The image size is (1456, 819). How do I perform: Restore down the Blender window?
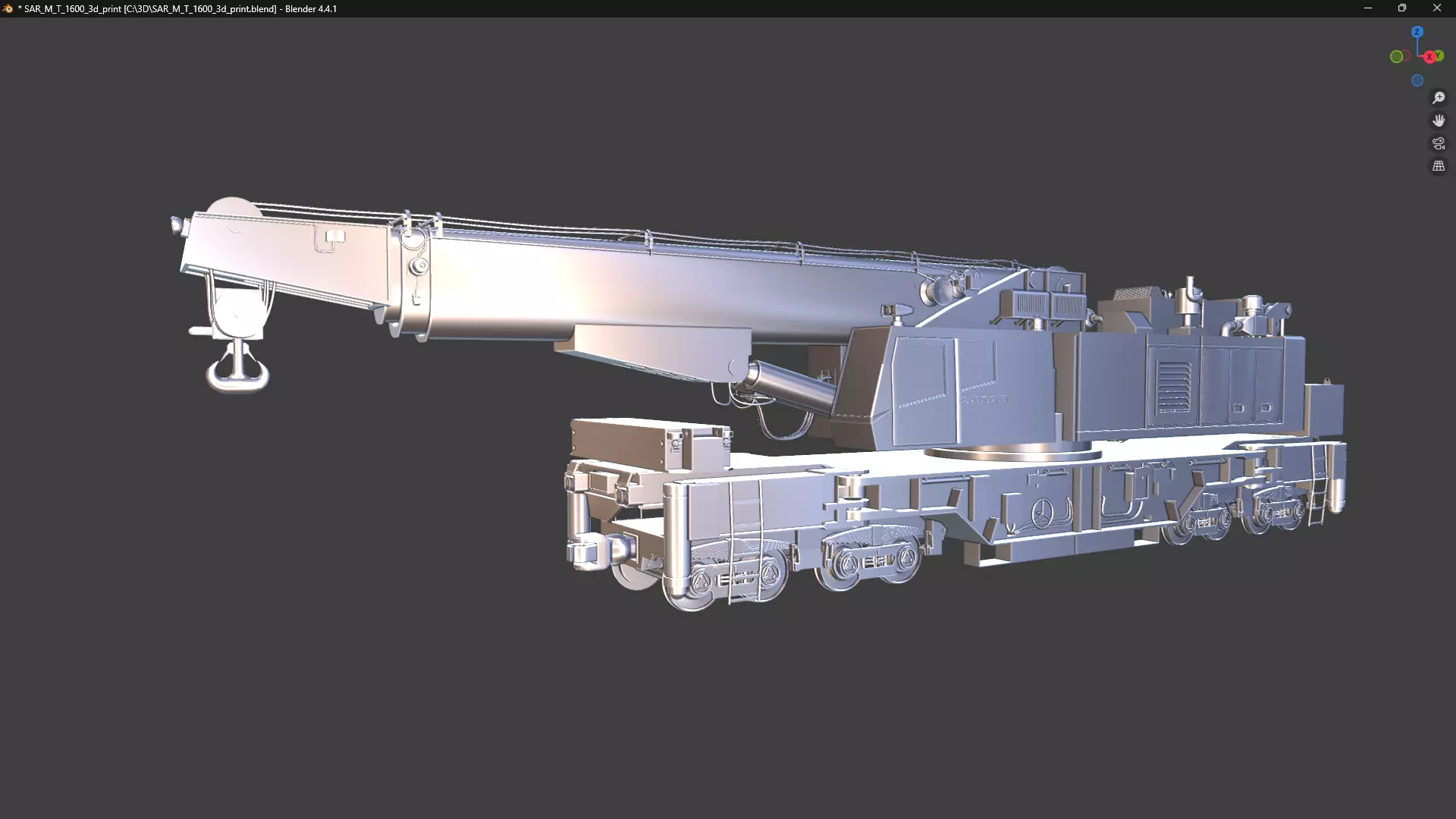(1402, 8)
